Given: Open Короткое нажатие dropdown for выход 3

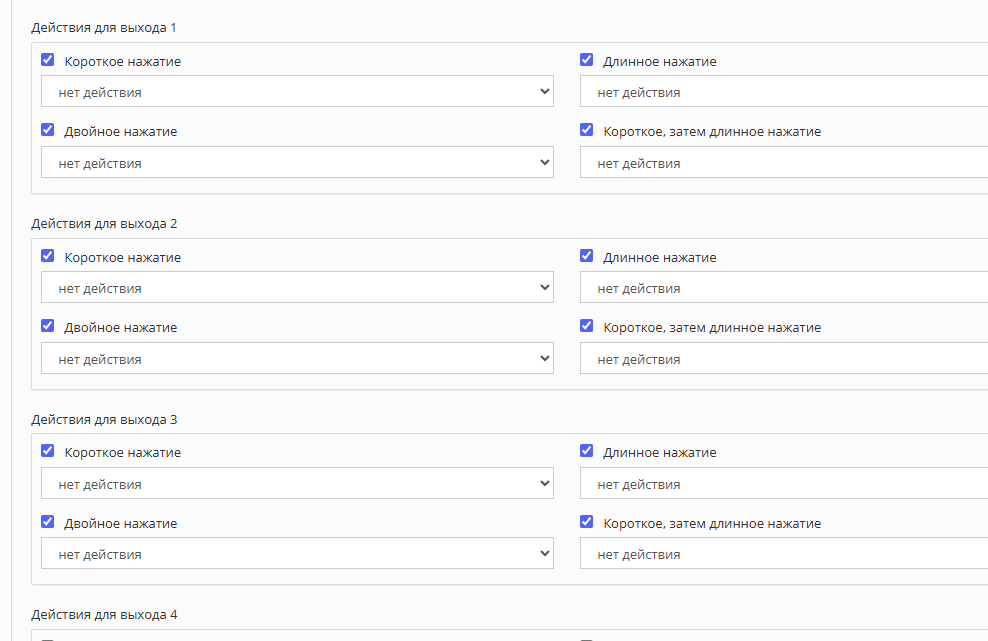Looking at the screenshot, I should coord(297,483).
